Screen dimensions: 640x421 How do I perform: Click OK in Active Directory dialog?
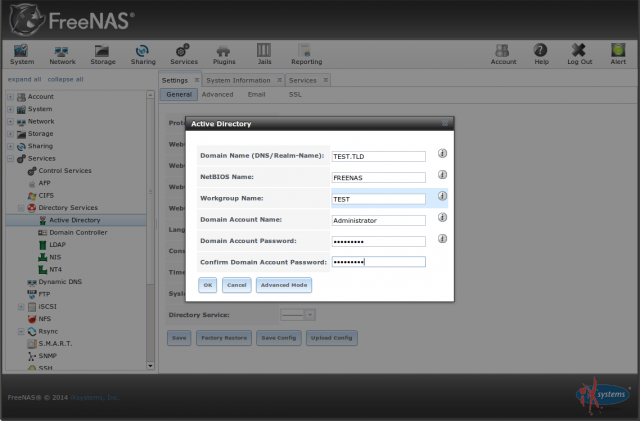(x=207, y=285)
